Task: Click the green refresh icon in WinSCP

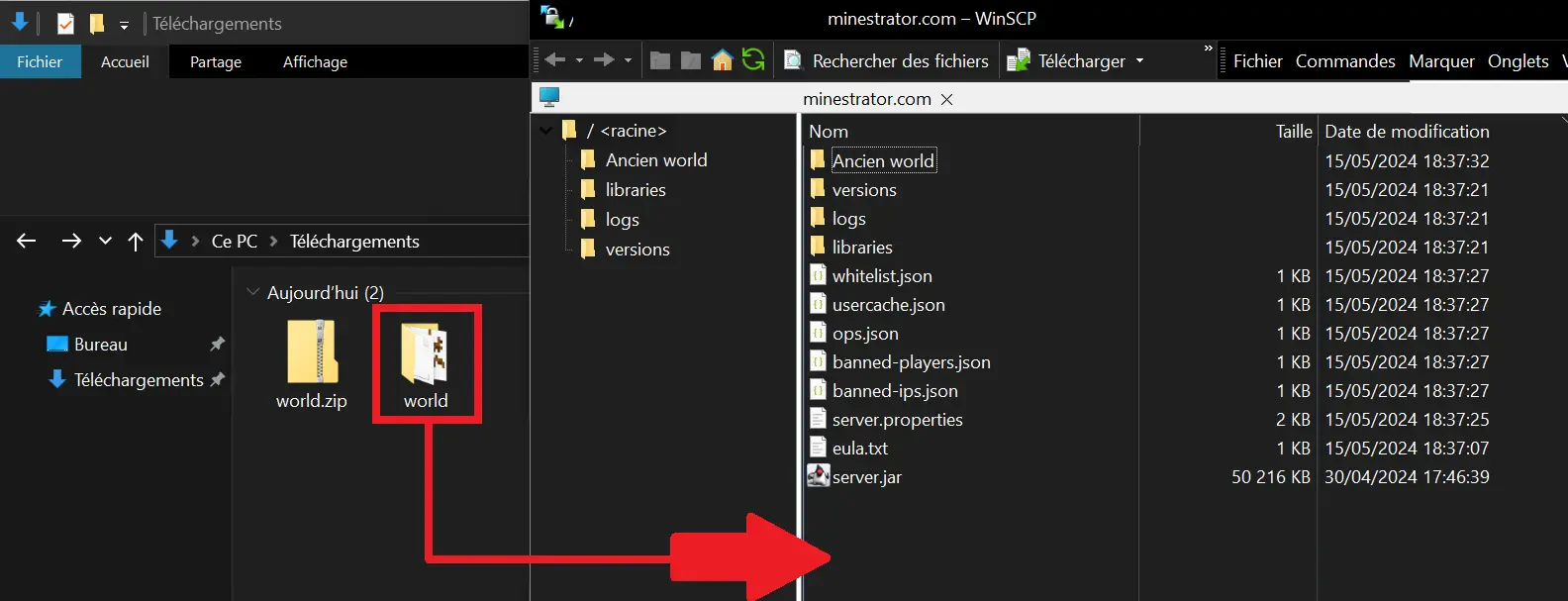Action: click(x=753, y=60)
